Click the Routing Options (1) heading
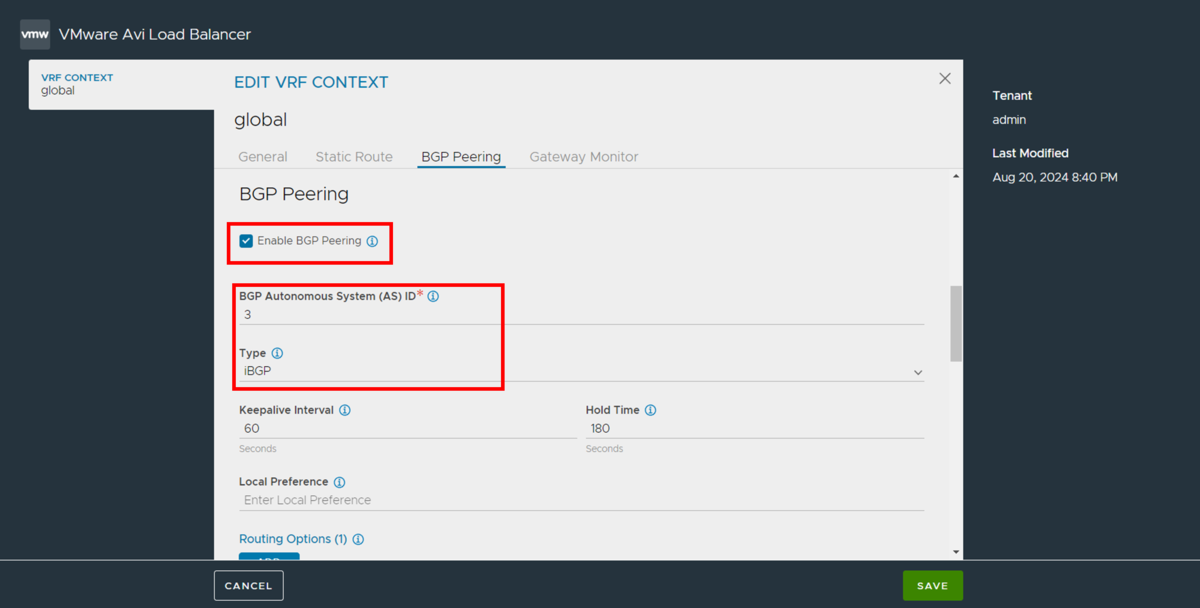Image resolution: width=1200 pixels, height=608 pixels. click(293, 539)
